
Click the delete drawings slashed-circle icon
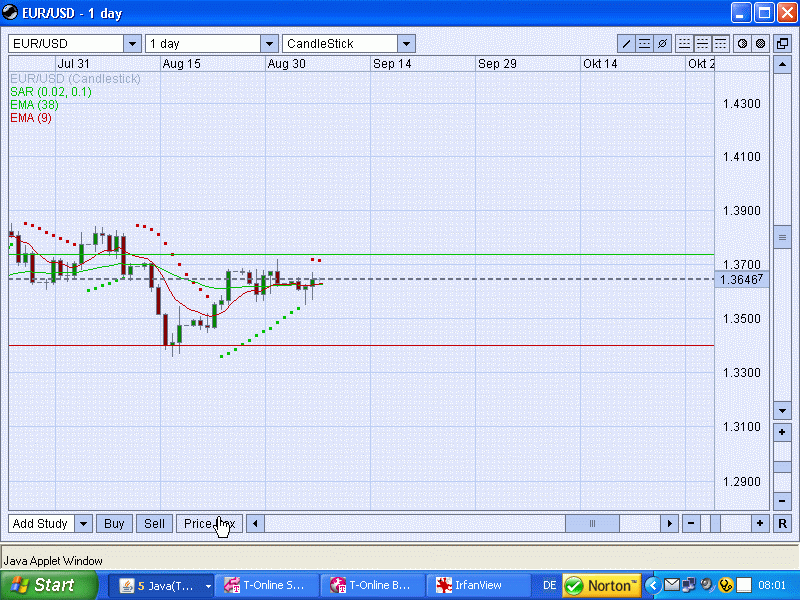point(662,44)
